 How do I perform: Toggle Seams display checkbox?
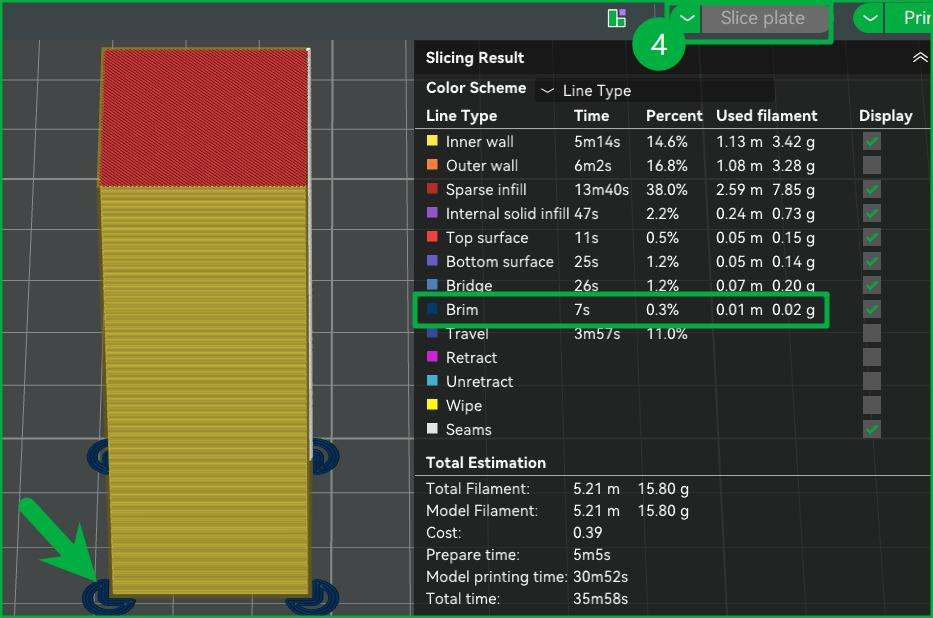tap(872, 429)
